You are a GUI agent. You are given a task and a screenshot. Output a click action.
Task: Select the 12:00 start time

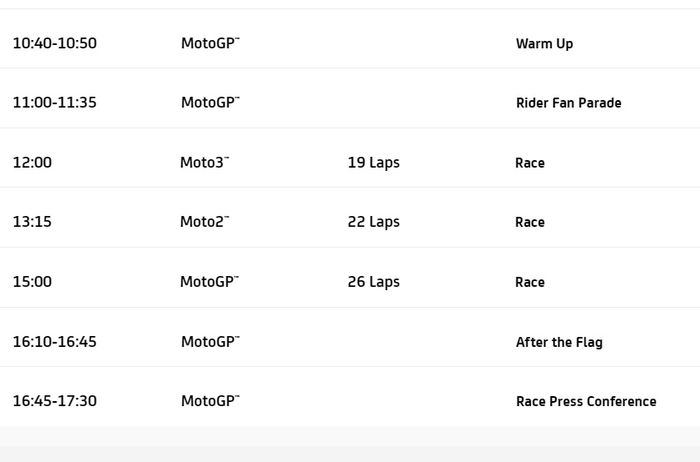pyautogui.click(x=32, y=162)
